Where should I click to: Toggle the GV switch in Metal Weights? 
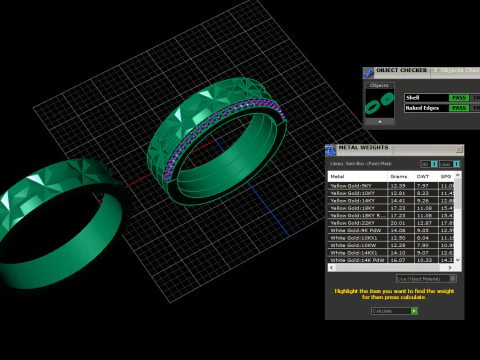pos(429,164)
